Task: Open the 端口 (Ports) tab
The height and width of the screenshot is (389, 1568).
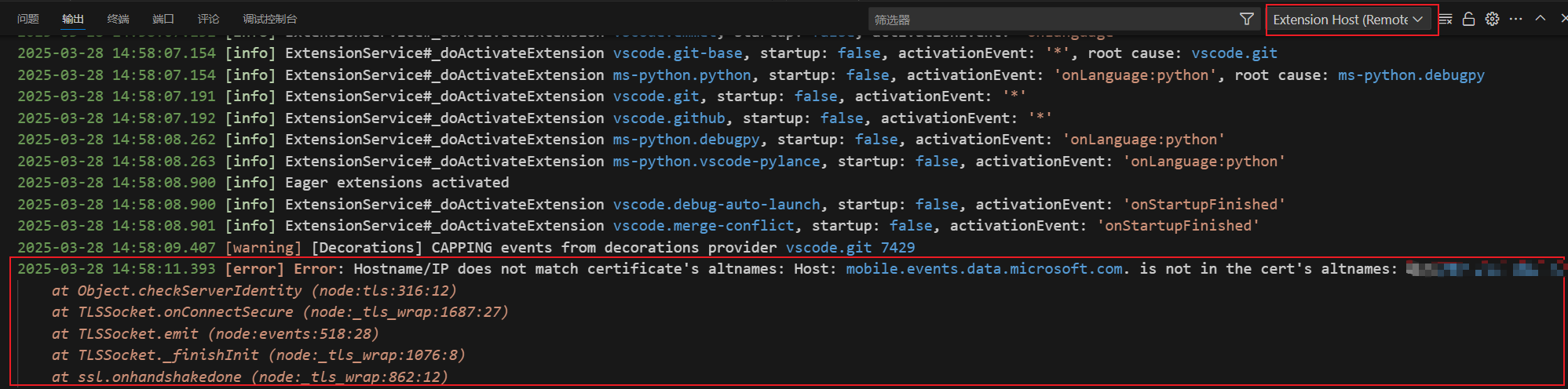Action: (163, 19)
